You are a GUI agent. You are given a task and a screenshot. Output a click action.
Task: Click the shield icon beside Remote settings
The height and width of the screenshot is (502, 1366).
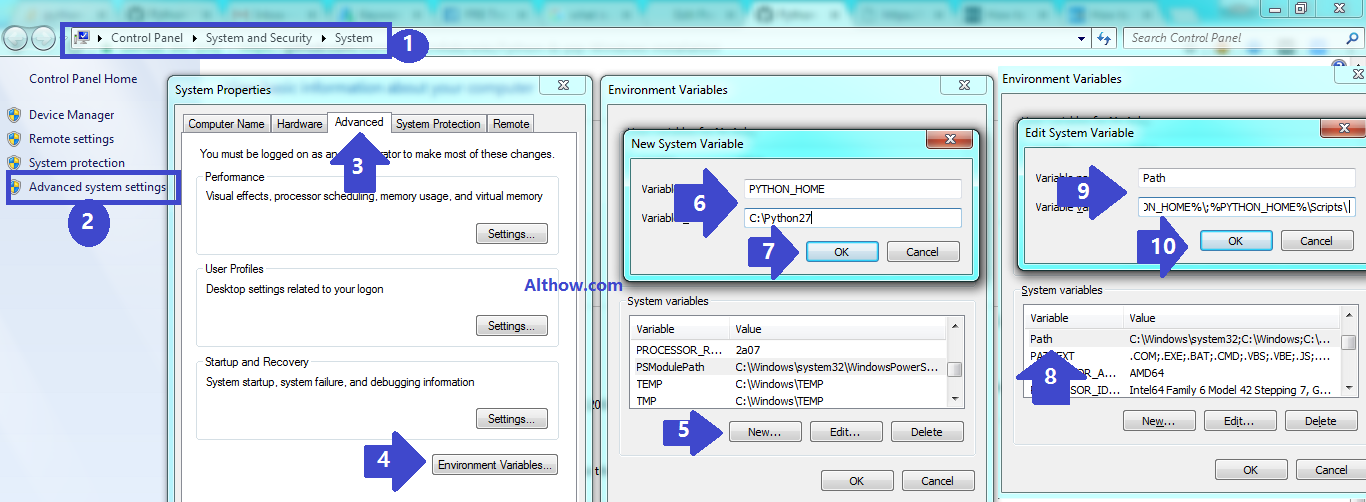[x=14, y=138]
